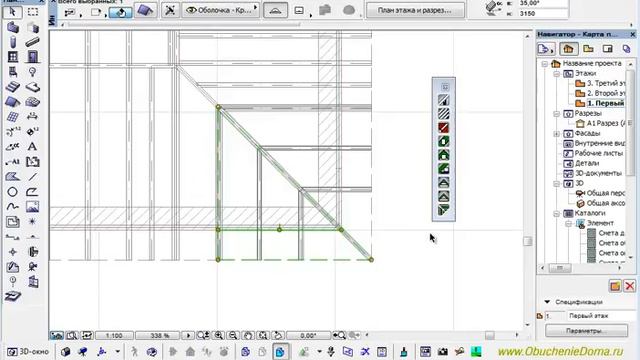The image size is (640, 360).
Task: Select the Object chair tool
Action: 12,72
